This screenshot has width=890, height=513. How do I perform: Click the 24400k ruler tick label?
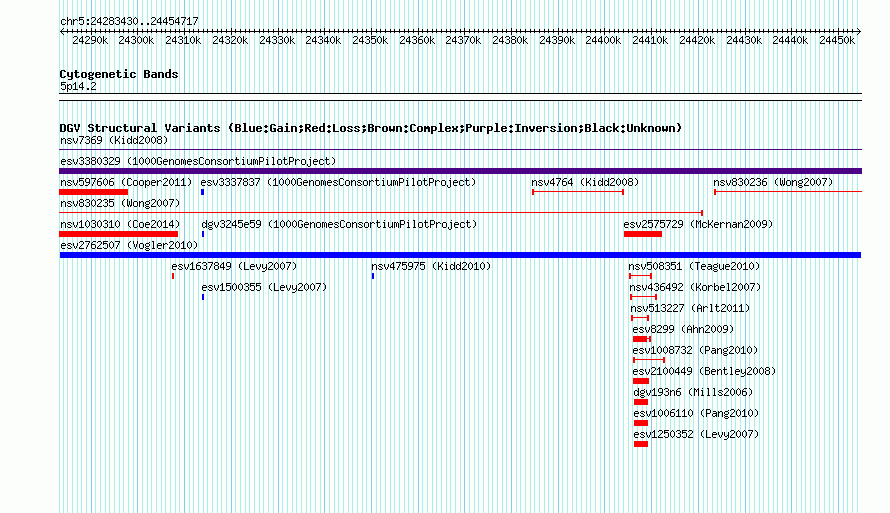(x=603, y=40)
